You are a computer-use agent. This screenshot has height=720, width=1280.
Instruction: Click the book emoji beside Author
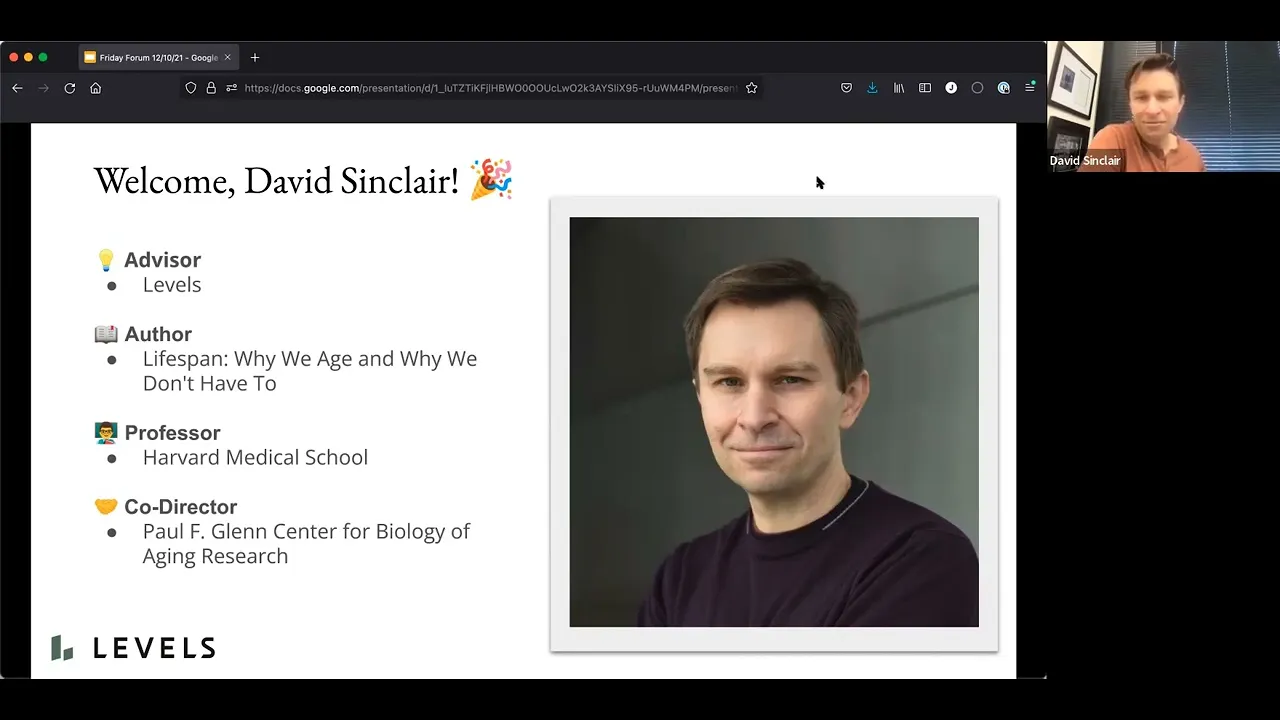point(106,334)
